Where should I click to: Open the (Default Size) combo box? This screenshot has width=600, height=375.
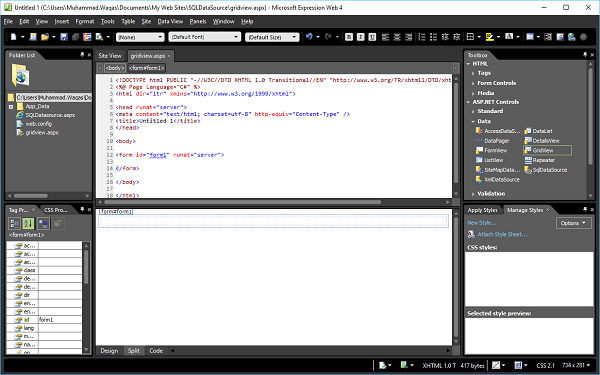point(272,37)
